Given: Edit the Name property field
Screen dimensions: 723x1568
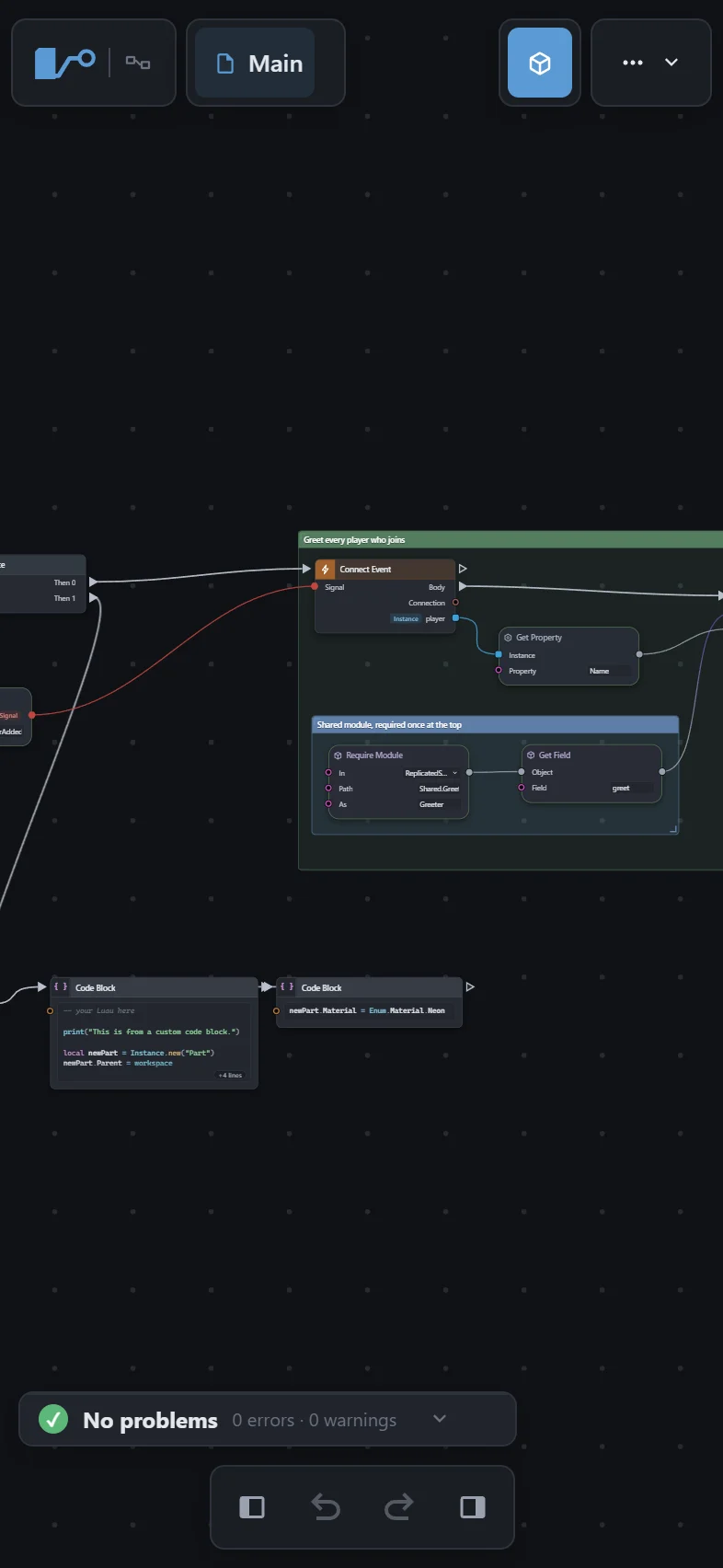Looking at the screenshot, I should 609,671.
